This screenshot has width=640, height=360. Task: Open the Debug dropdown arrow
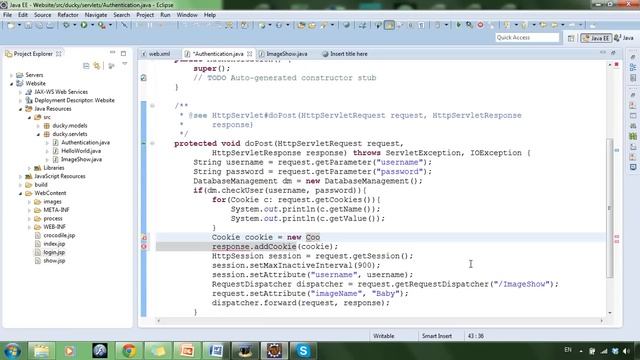(x=74, y=25)
